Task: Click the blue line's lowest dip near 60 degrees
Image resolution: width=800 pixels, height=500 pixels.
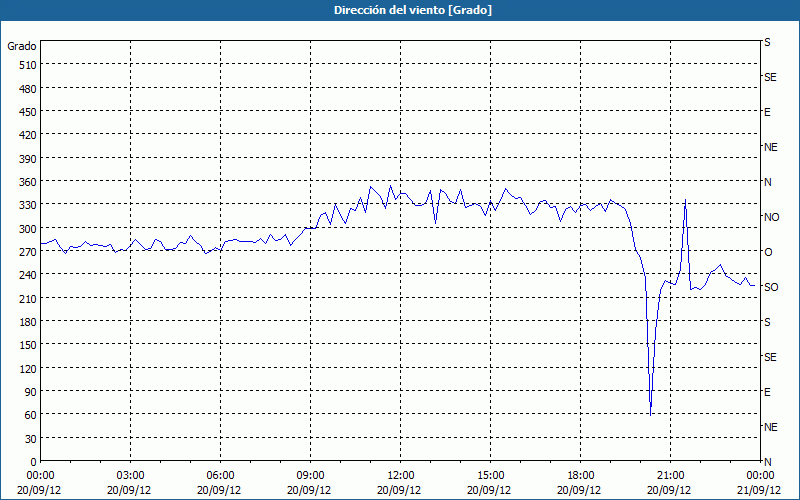Action: pos(651,414)
